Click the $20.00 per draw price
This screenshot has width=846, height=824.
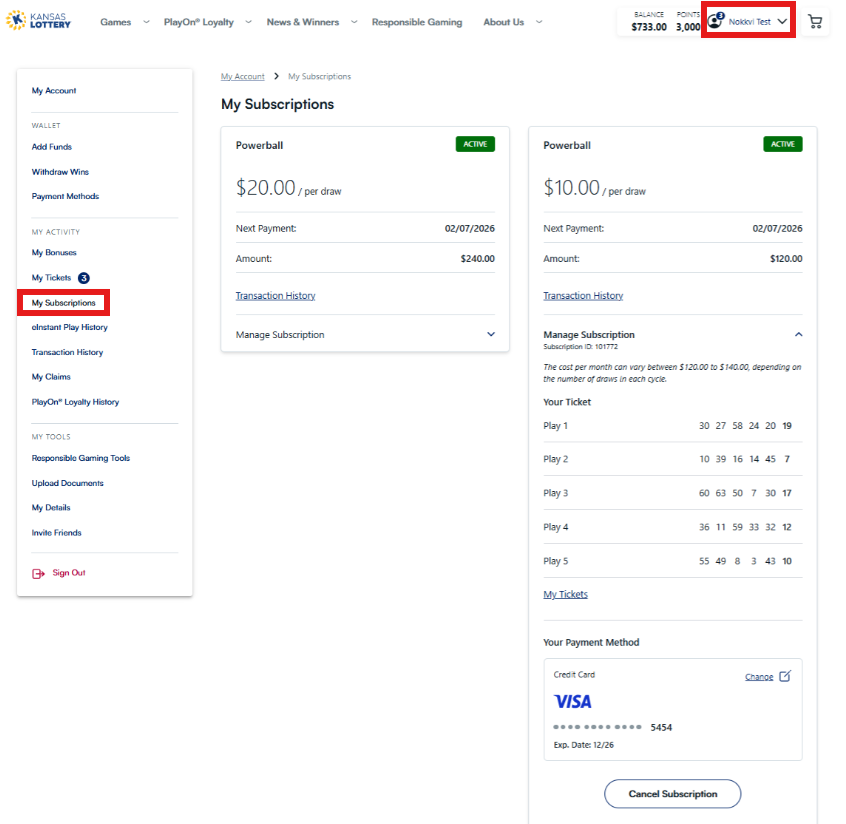coord(289,188)
